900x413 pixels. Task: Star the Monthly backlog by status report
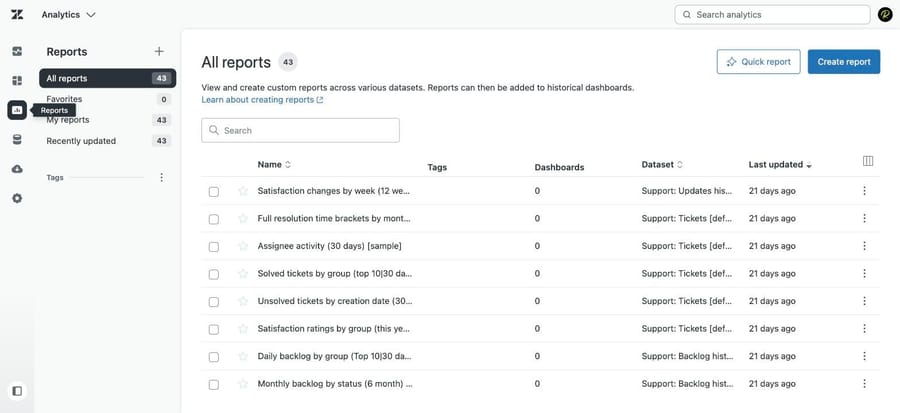pyautogui.click(x=243, y=383)
